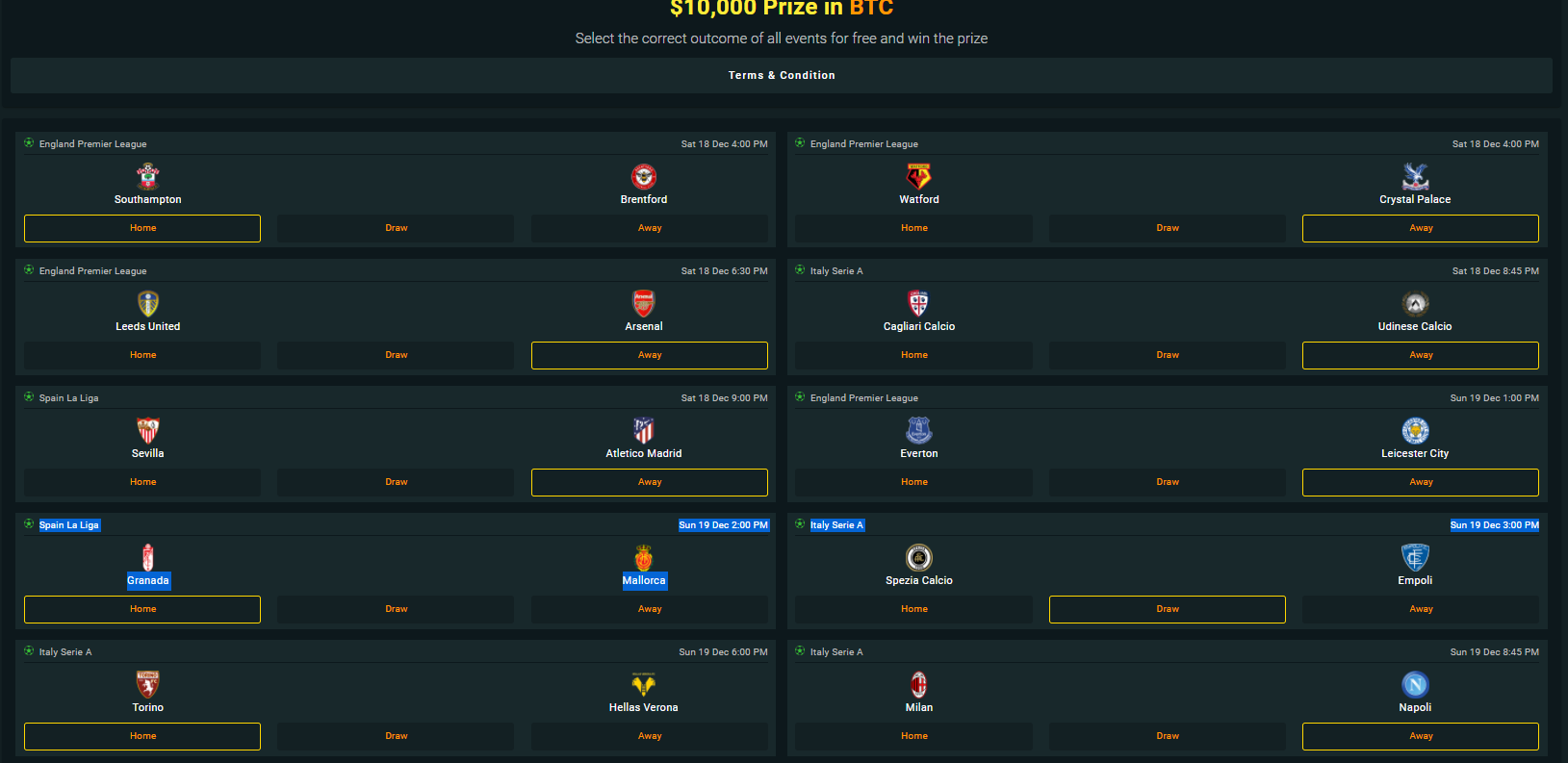Click the Southampton club crest
Screen dimensions: 1568x763
(x=147, y=176)
